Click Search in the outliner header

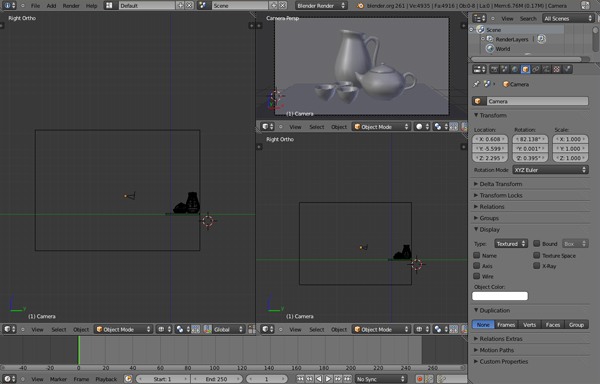(x=528, y=18)
